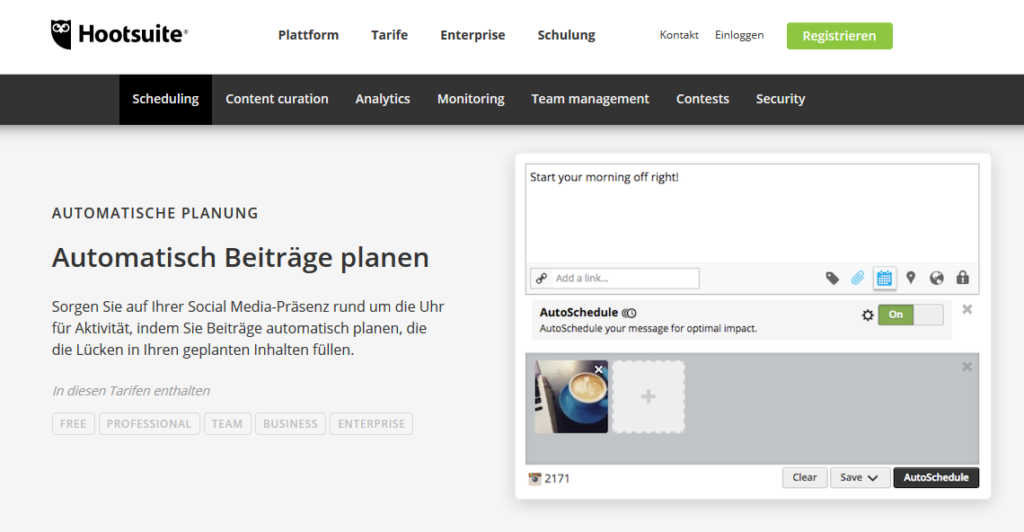Open the scheduling calendar icon
Image resolution: width=1024 pixels, height=532 pixels.
[884, 279]
